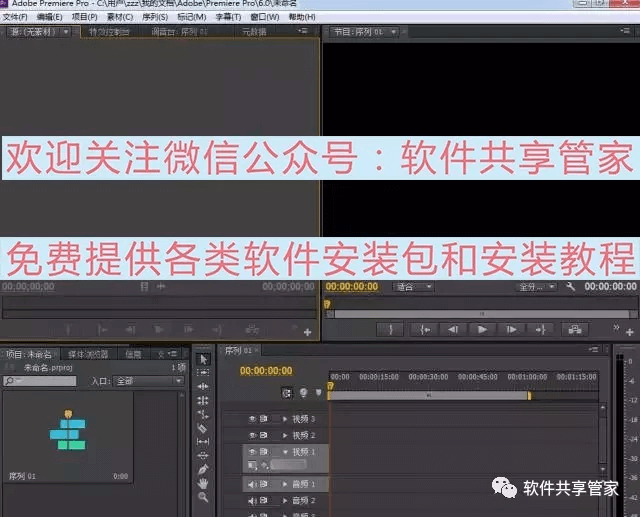Open 标记(M) menu
The width and height of the screenshot is (640, 517).
point(191,17)
